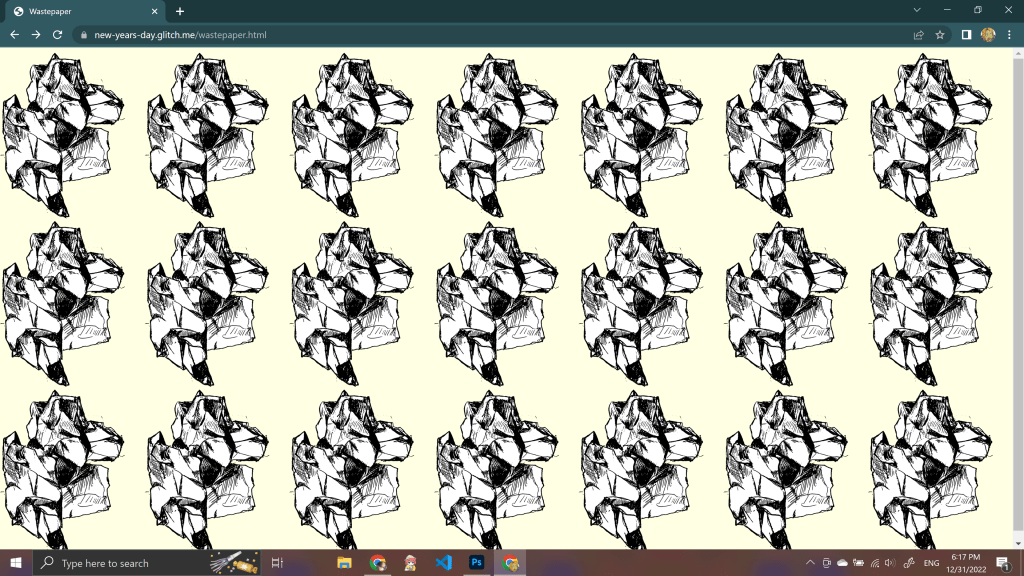1024x576 pixels.
Task: Share this page using the share icon
Action: (x=918, y=34)
